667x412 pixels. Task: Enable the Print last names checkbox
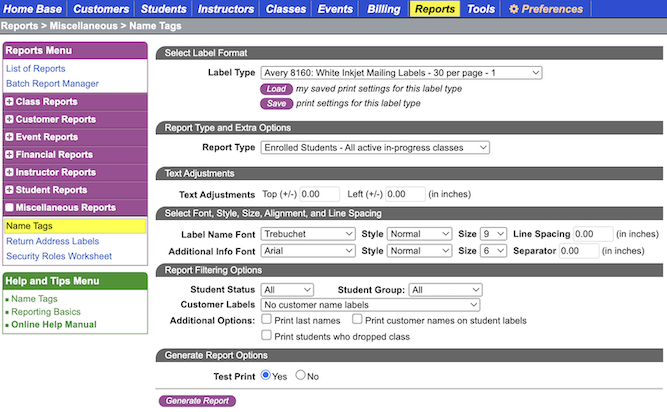click(x=267, y=320)
